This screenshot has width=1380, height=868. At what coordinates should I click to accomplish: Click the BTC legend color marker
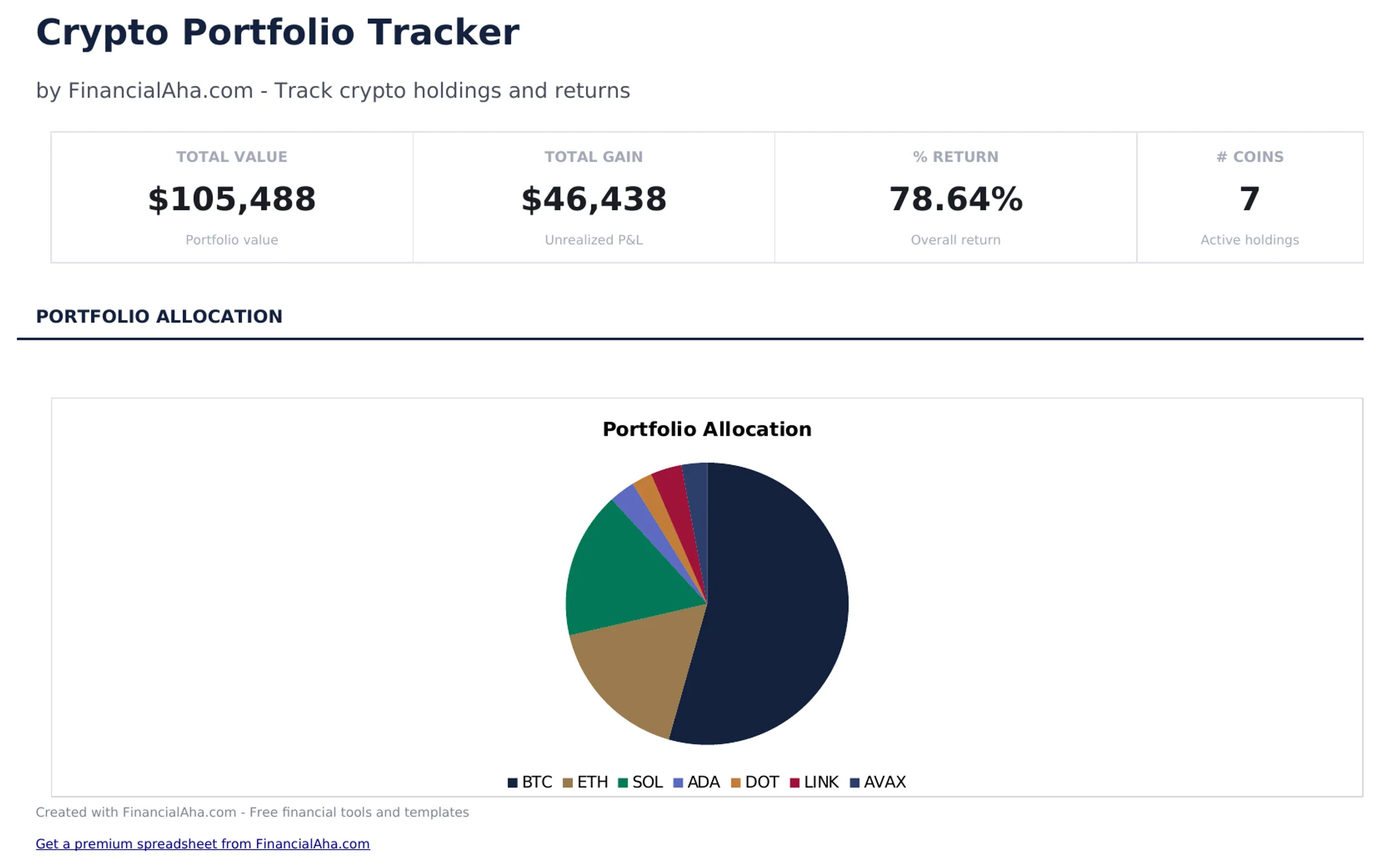tap(512, 782)
